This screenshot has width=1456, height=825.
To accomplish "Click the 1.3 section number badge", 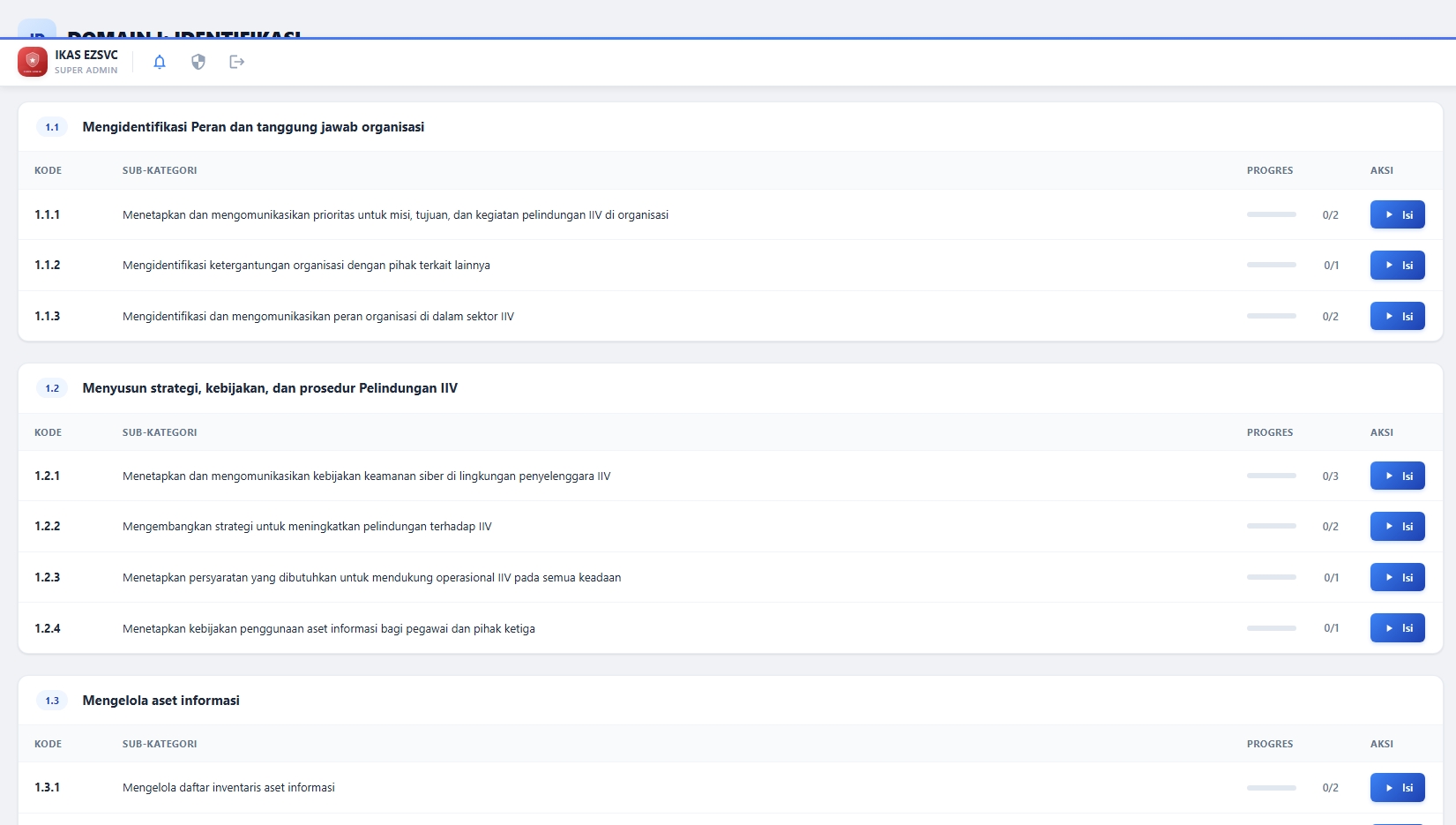I will tap(52, 700).
